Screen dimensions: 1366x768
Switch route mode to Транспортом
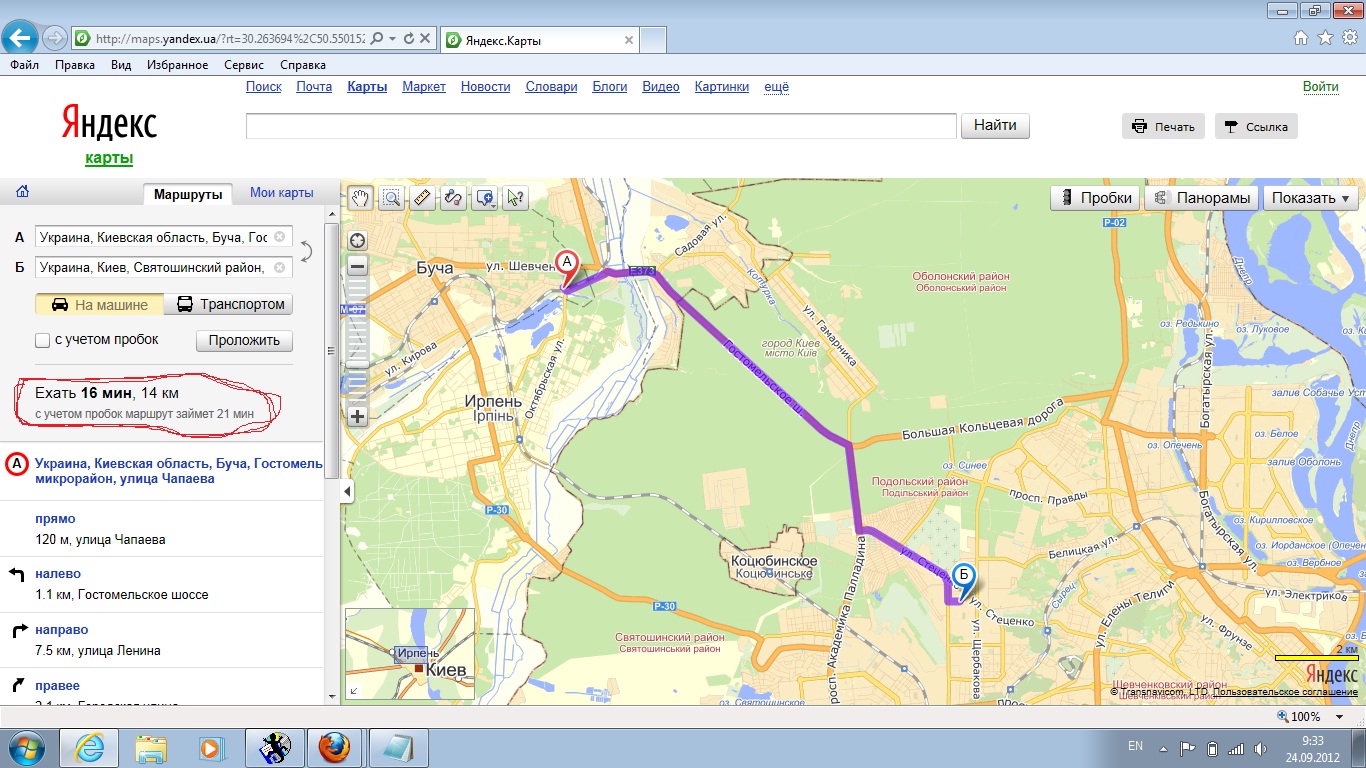(231, 304)
